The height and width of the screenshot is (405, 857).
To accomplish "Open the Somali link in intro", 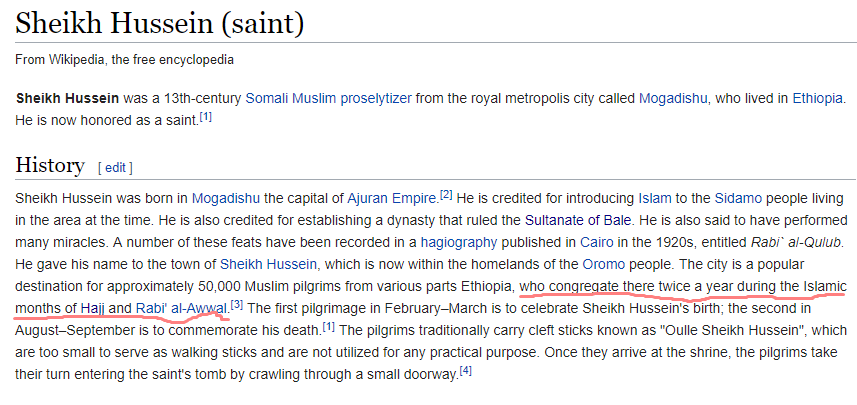I will pyautogui.click(x=266, y=99).
